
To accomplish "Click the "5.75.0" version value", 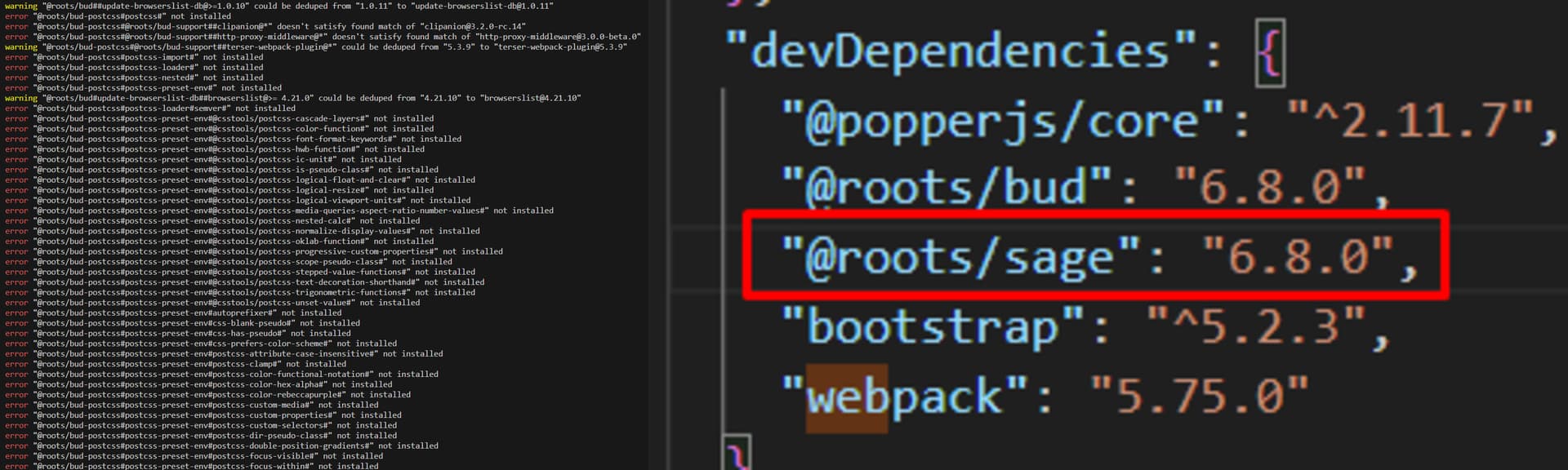I will [1199, 397].
